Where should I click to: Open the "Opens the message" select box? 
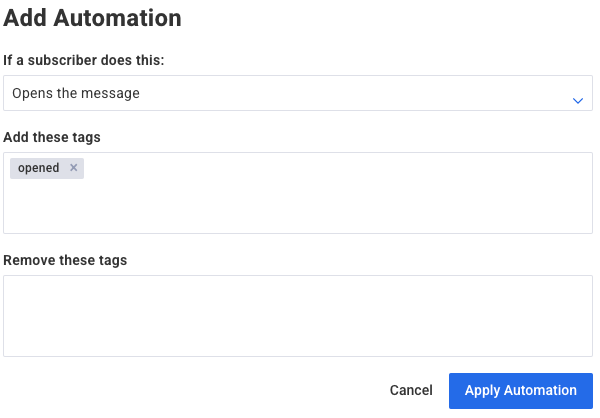[x=298, y=93]
